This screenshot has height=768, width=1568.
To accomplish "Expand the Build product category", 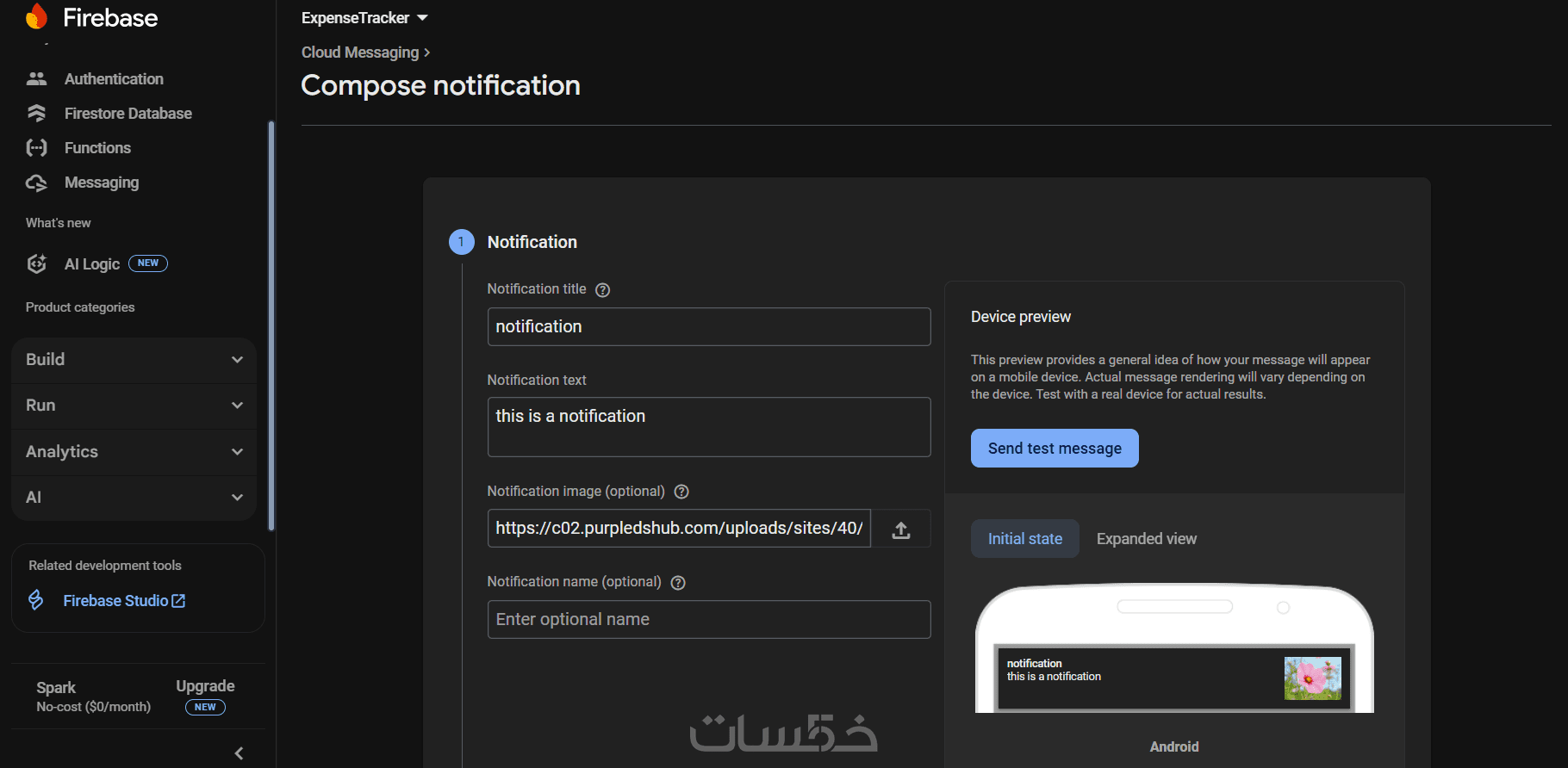I will click(134, 360).
